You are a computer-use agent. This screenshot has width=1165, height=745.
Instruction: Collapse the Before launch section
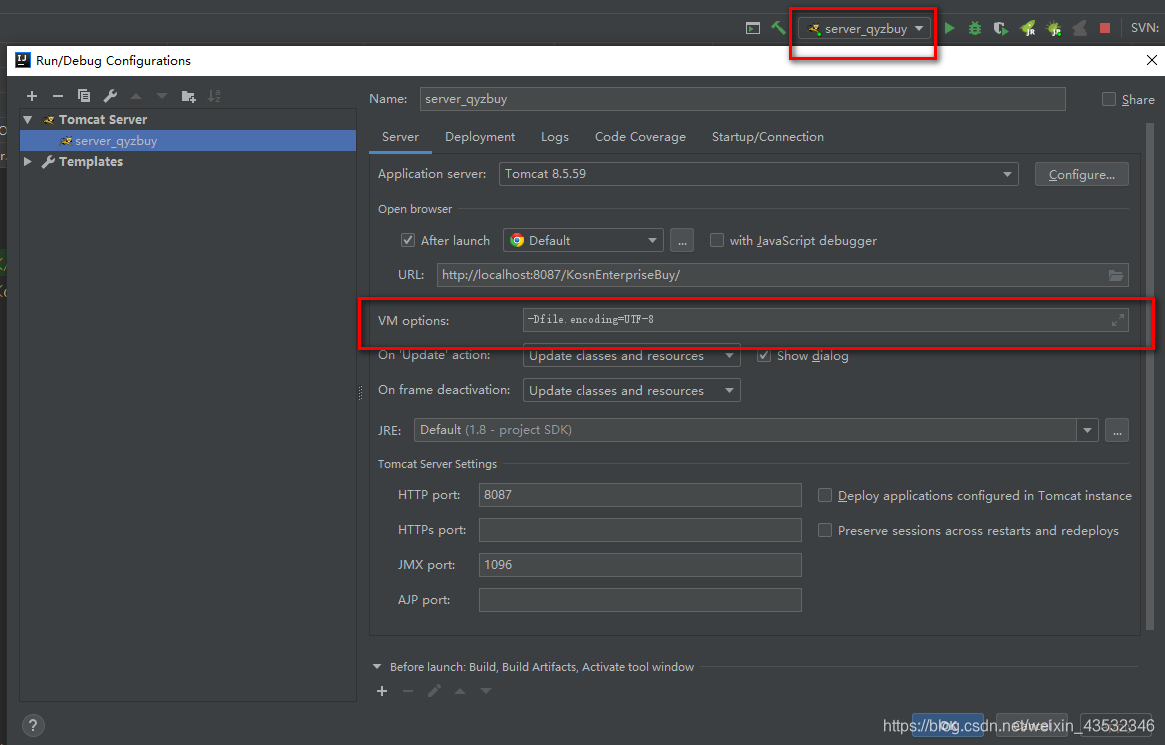click(377, 667)
